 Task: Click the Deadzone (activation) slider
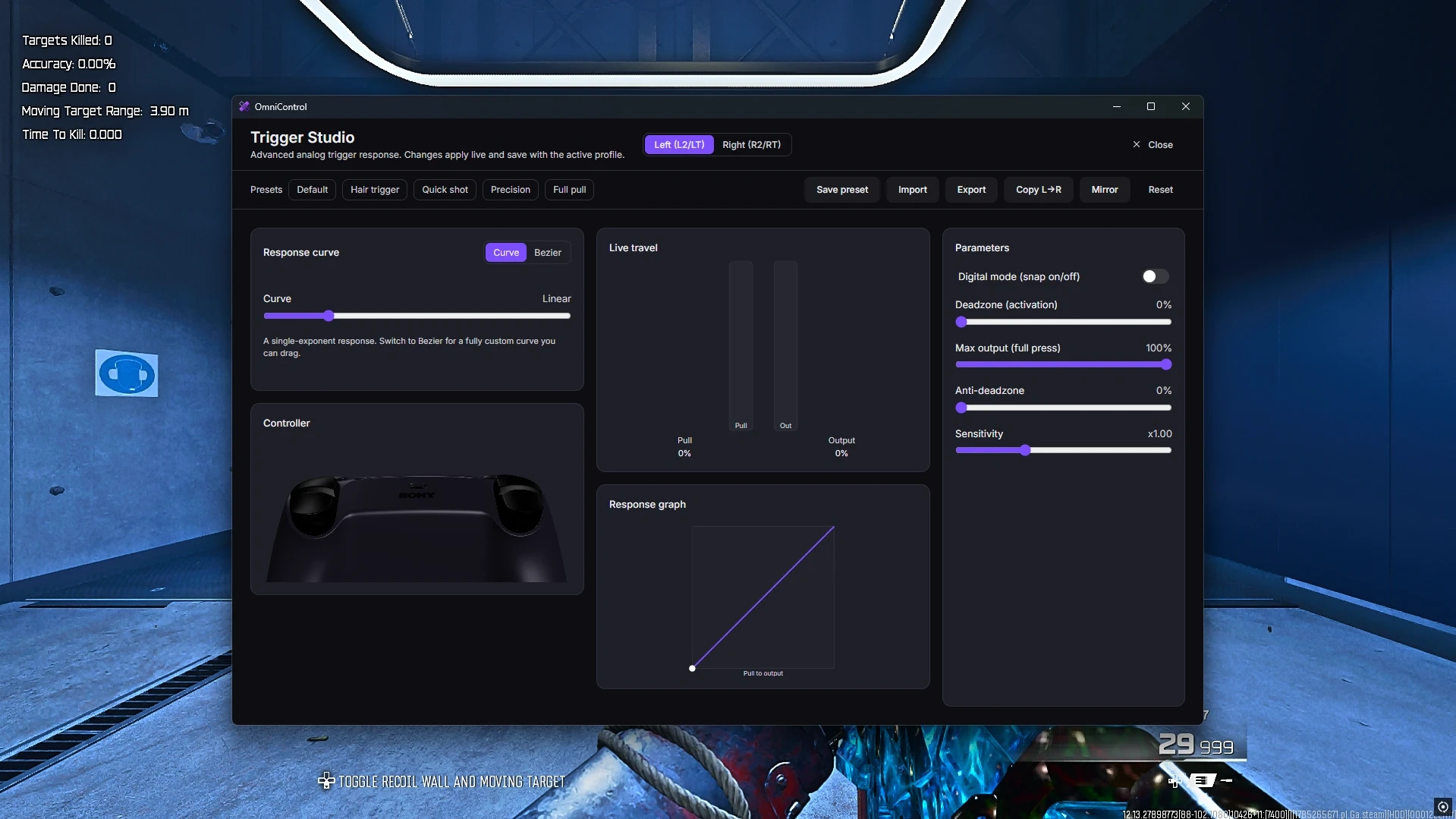click(x=1063, y=322)
